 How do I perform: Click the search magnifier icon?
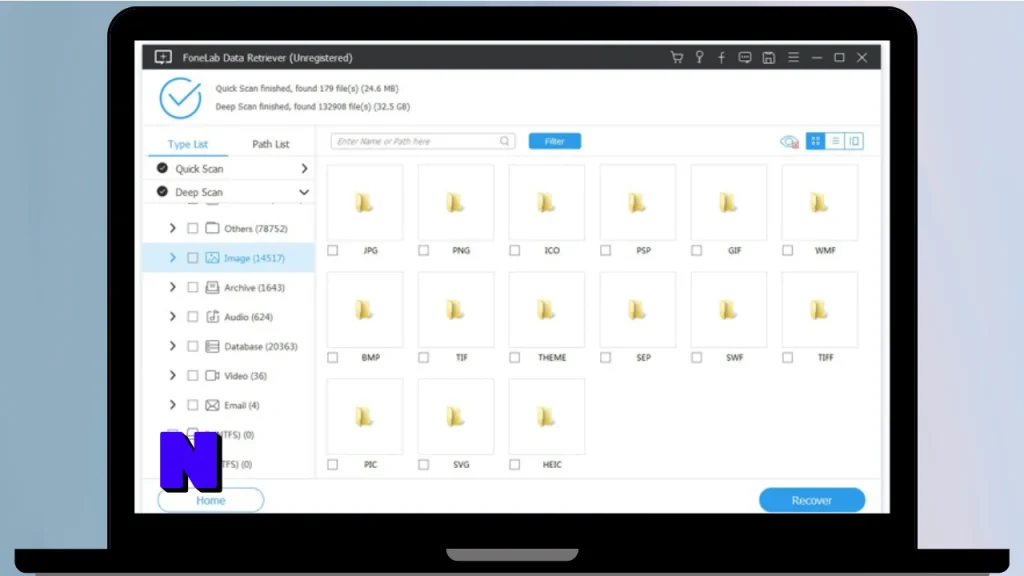(x=505, y=141)
